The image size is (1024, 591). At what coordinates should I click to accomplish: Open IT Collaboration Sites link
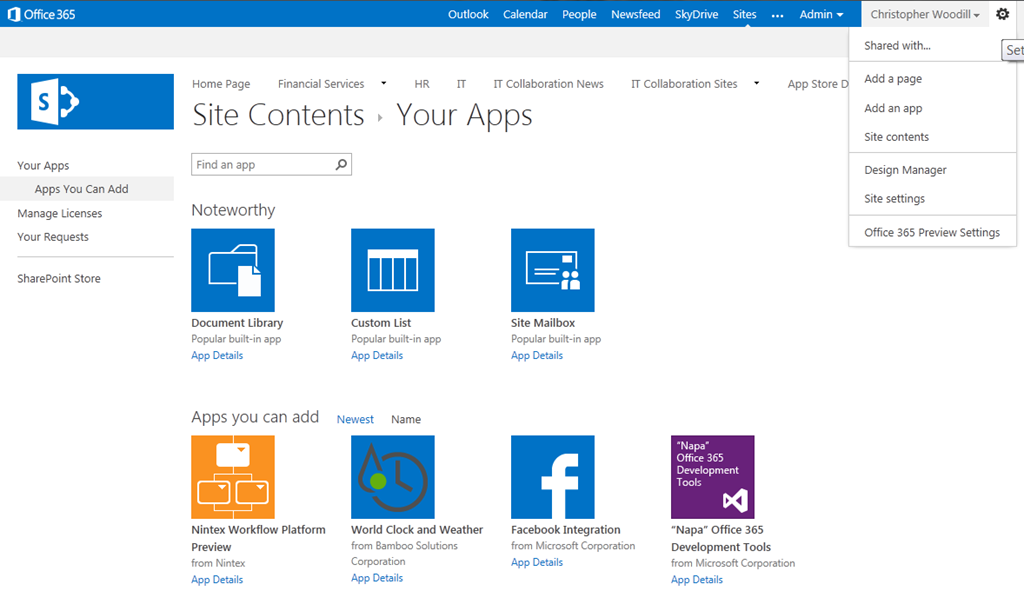pyautogui.click(x=684, y=84)
